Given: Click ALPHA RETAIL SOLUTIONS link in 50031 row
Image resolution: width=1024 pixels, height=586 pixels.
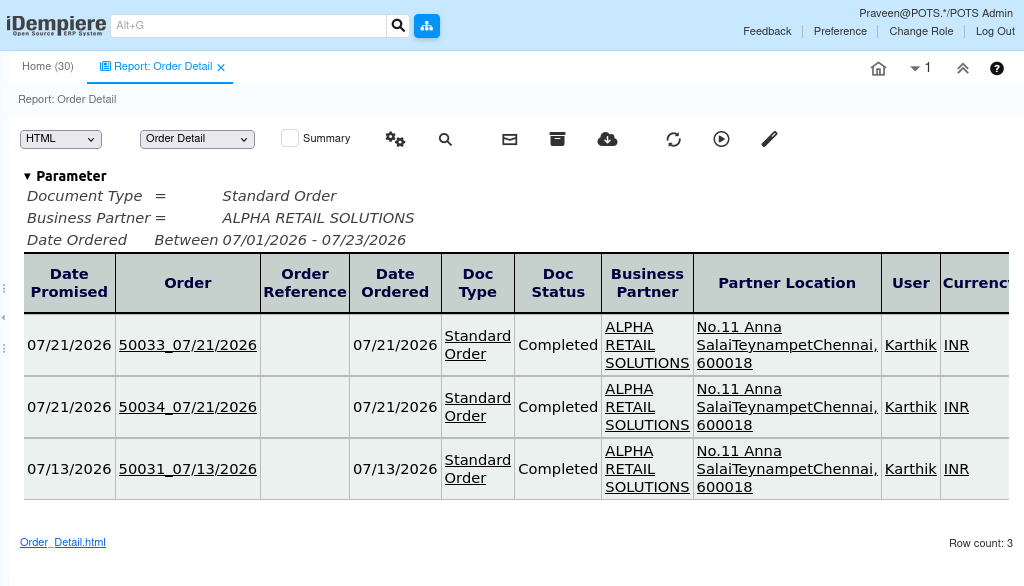Looking at the screenshot, I should (647, 469).
